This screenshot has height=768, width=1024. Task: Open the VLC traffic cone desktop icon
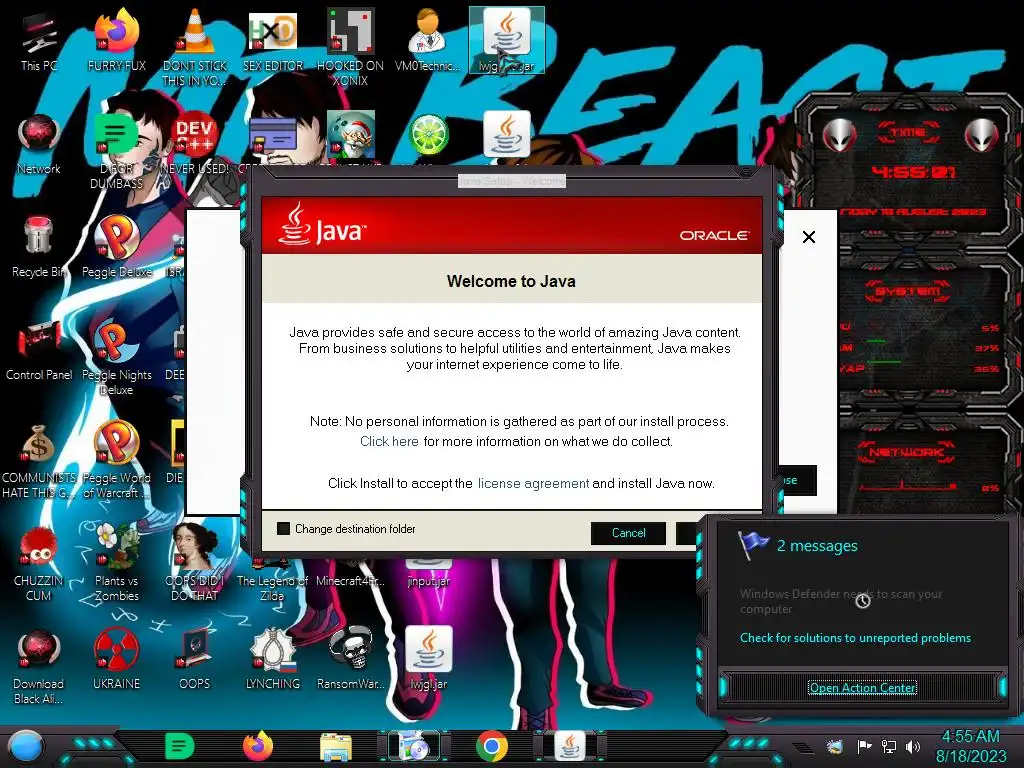click(x=195, y=47)
